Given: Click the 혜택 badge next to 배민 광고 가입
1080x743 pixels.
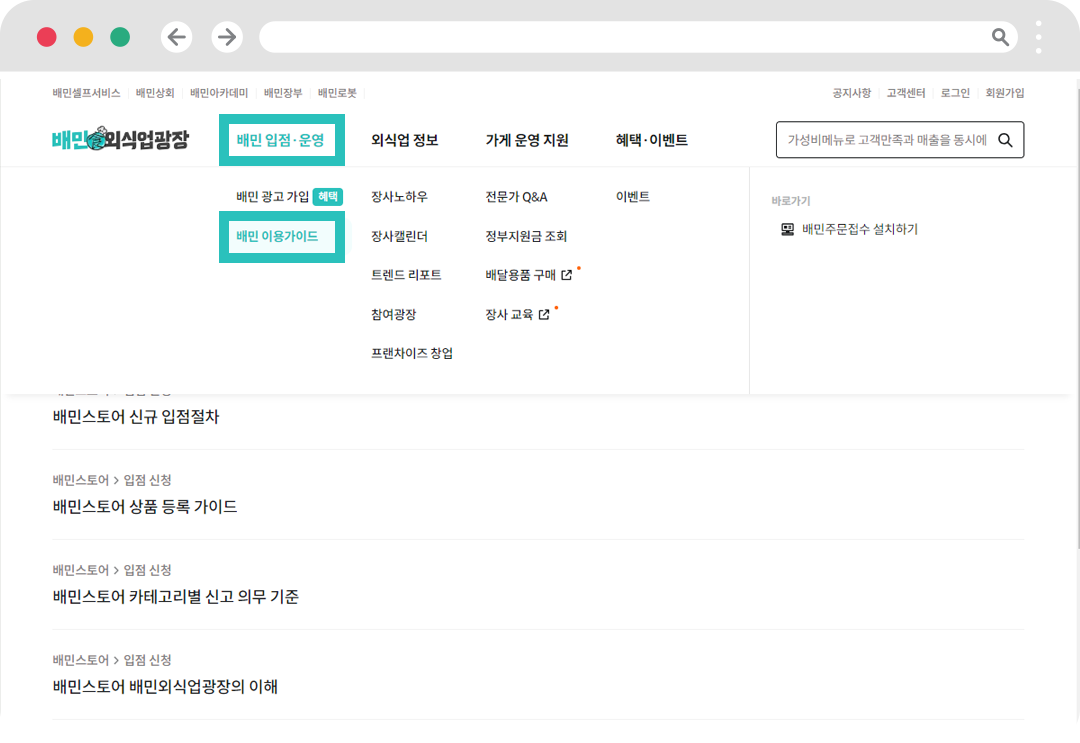Looking at the screenshot, I should tap(328, 197).
